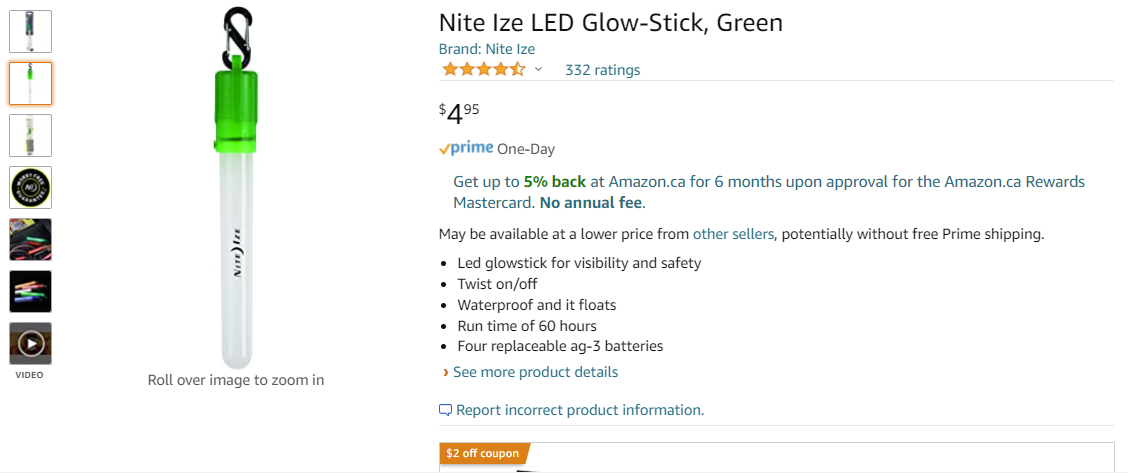Select the first packaged glow-stick thumbnail
Image resolution: width=1128 pixels, height=473 pixels.
click(31, 31)
